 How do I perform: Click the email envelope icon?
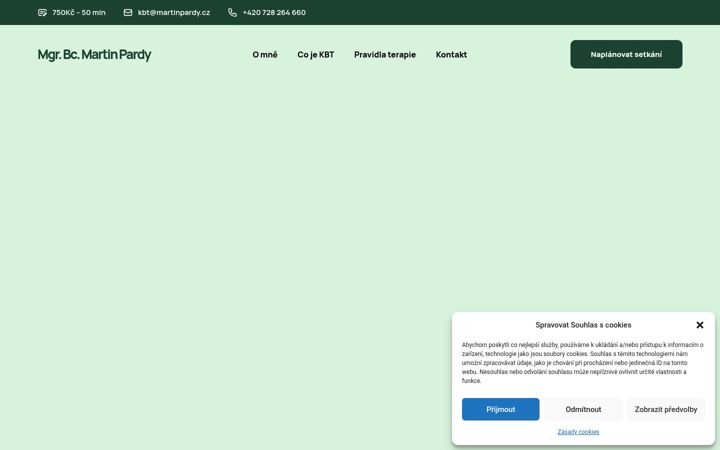click(128, 12)
